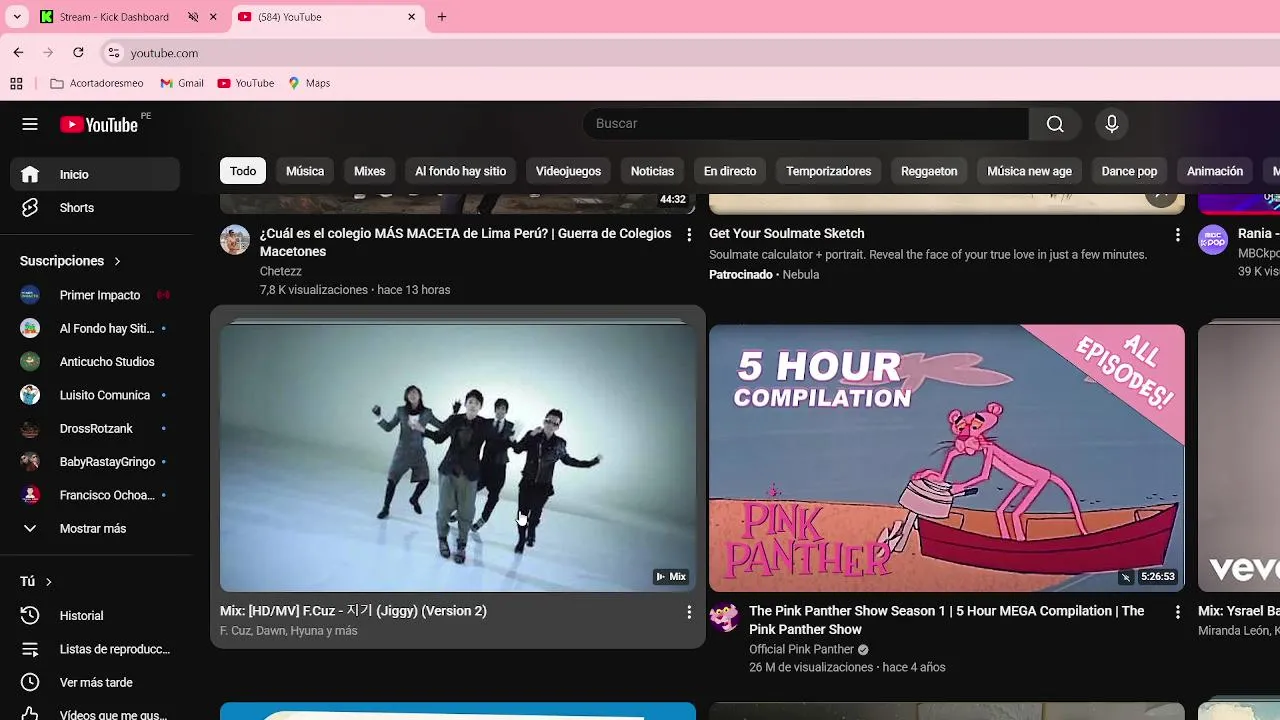Go back in browser history
The image size is (1280, 720).
[x=18, y=53]
